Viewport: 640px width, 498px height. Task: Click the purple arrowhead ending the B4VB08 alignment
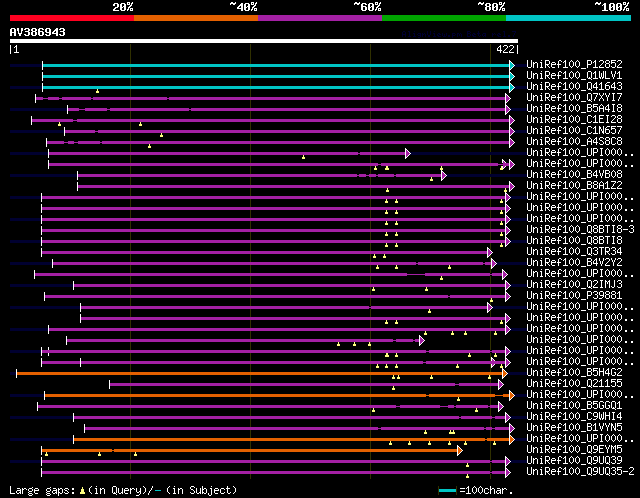[444, 176]
